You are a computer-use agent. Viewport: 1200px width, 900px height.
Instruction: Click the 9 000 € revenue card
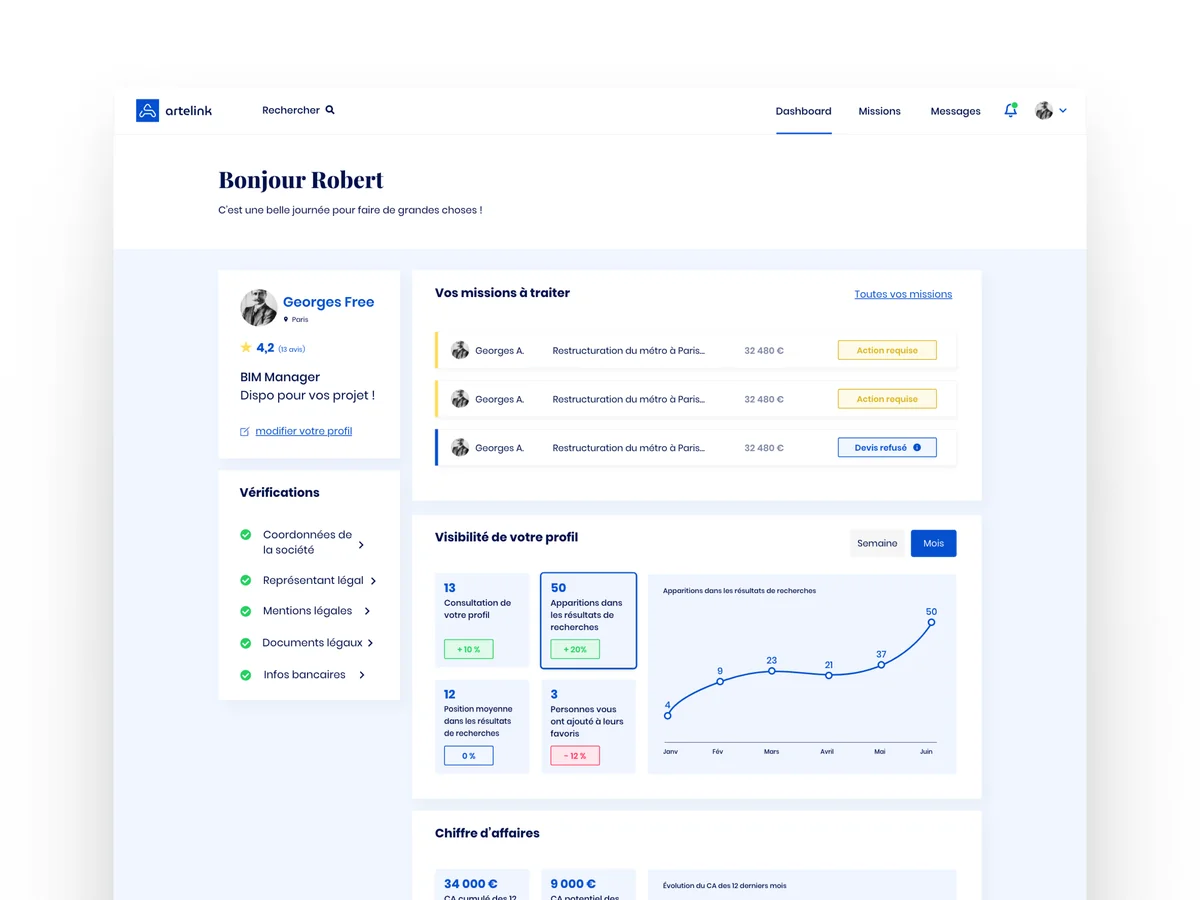point(588,884)
